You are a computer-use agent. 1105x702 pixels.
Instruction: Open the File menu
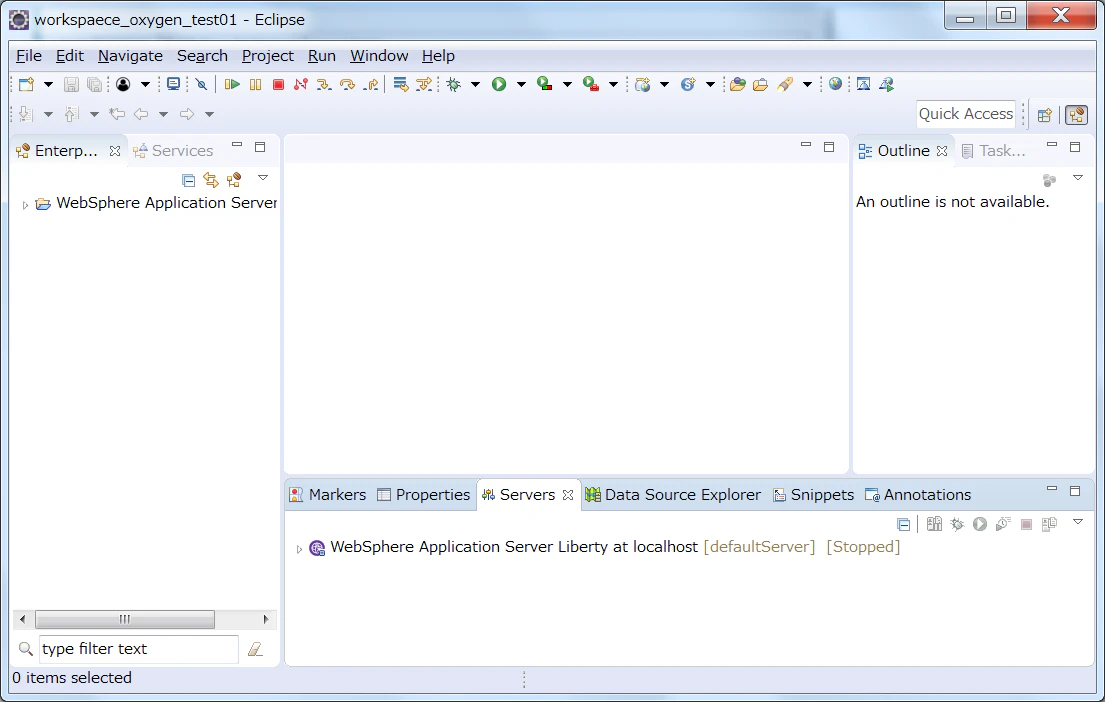coord(29,56)
